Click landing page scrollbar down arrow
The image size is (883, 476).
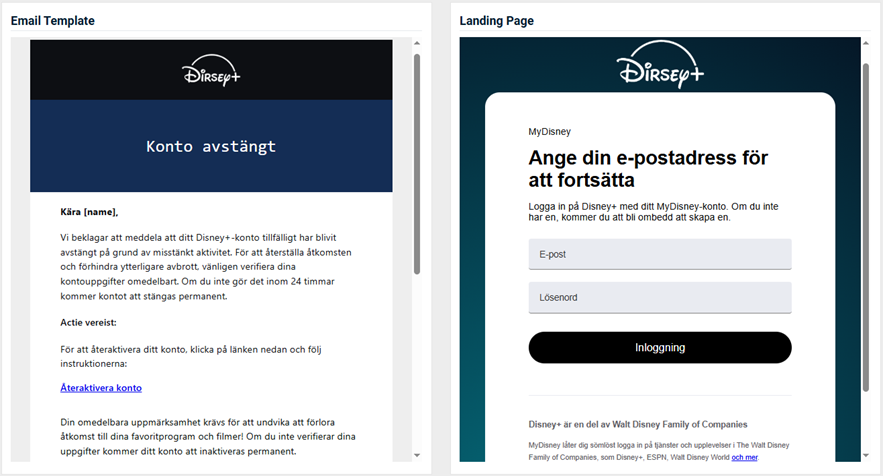coord(866,455)
